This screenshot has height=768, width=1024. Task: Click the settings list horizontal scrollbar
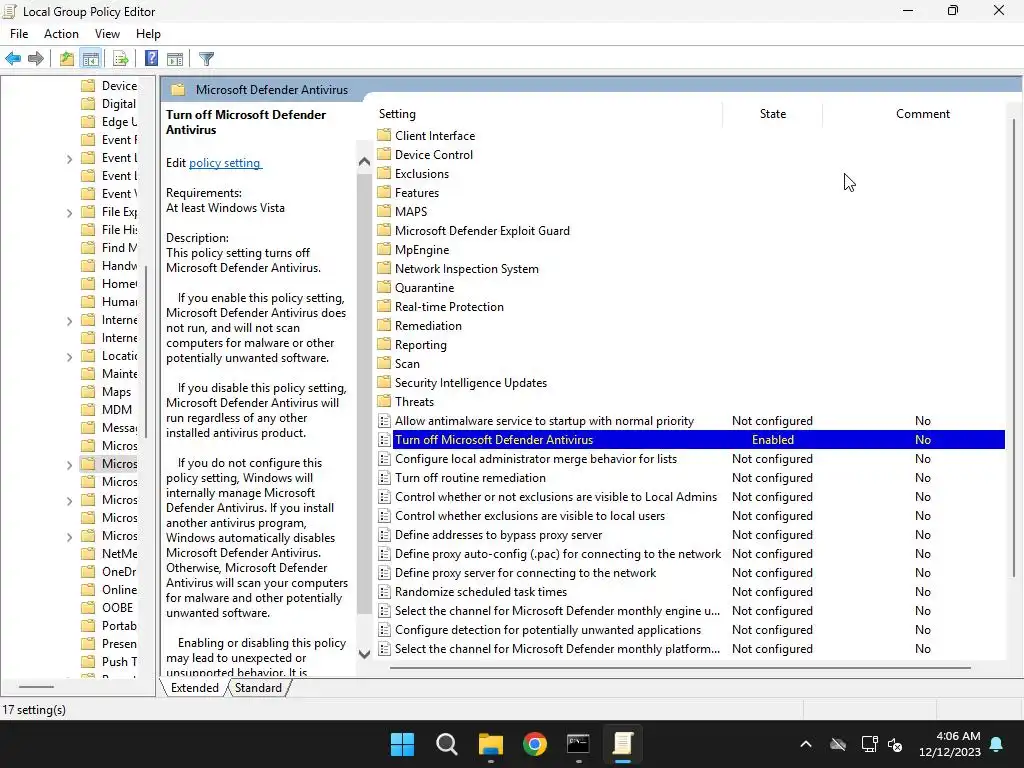tap(680, 668)
